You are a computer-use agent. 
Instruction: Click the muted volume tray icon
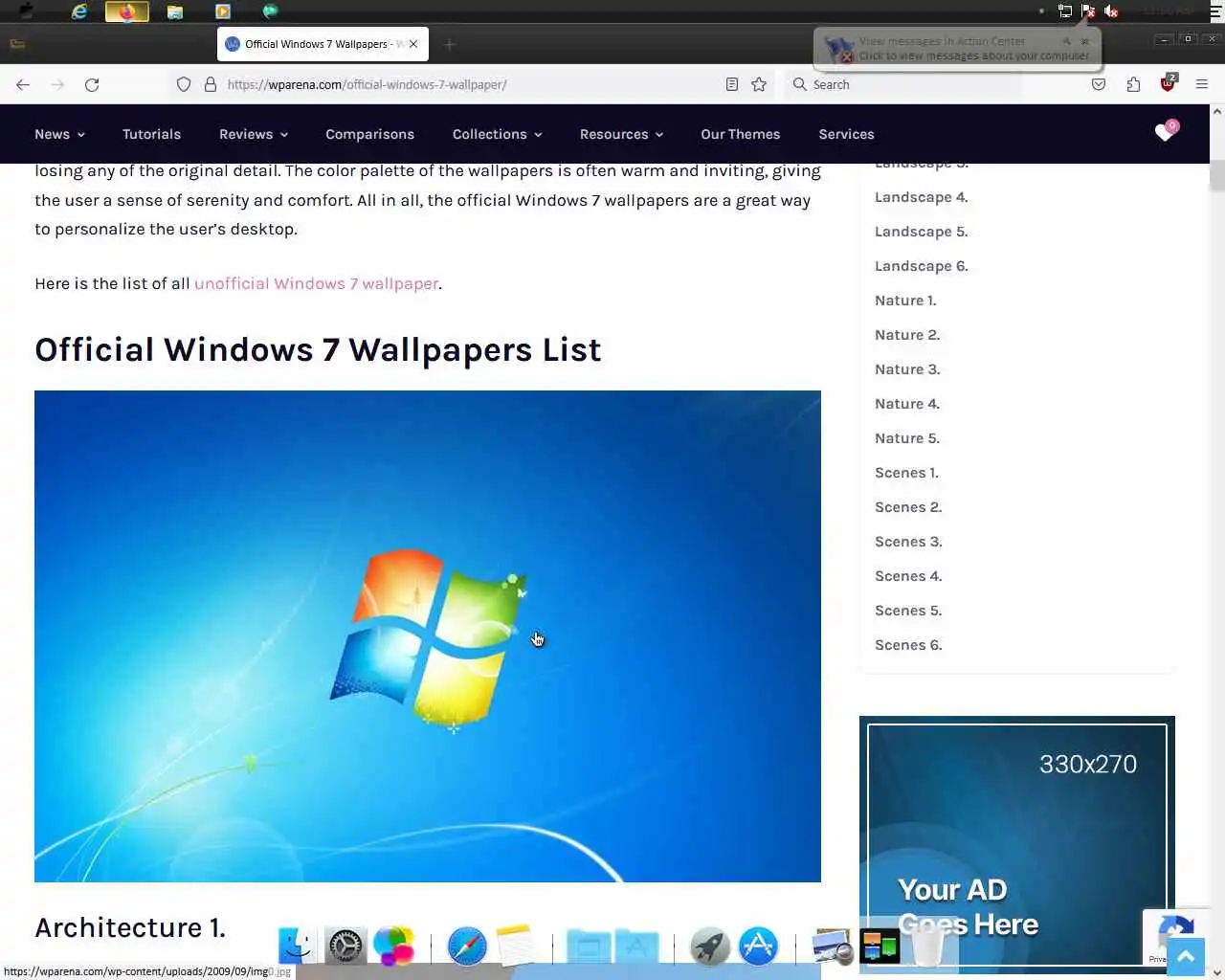1111,11
